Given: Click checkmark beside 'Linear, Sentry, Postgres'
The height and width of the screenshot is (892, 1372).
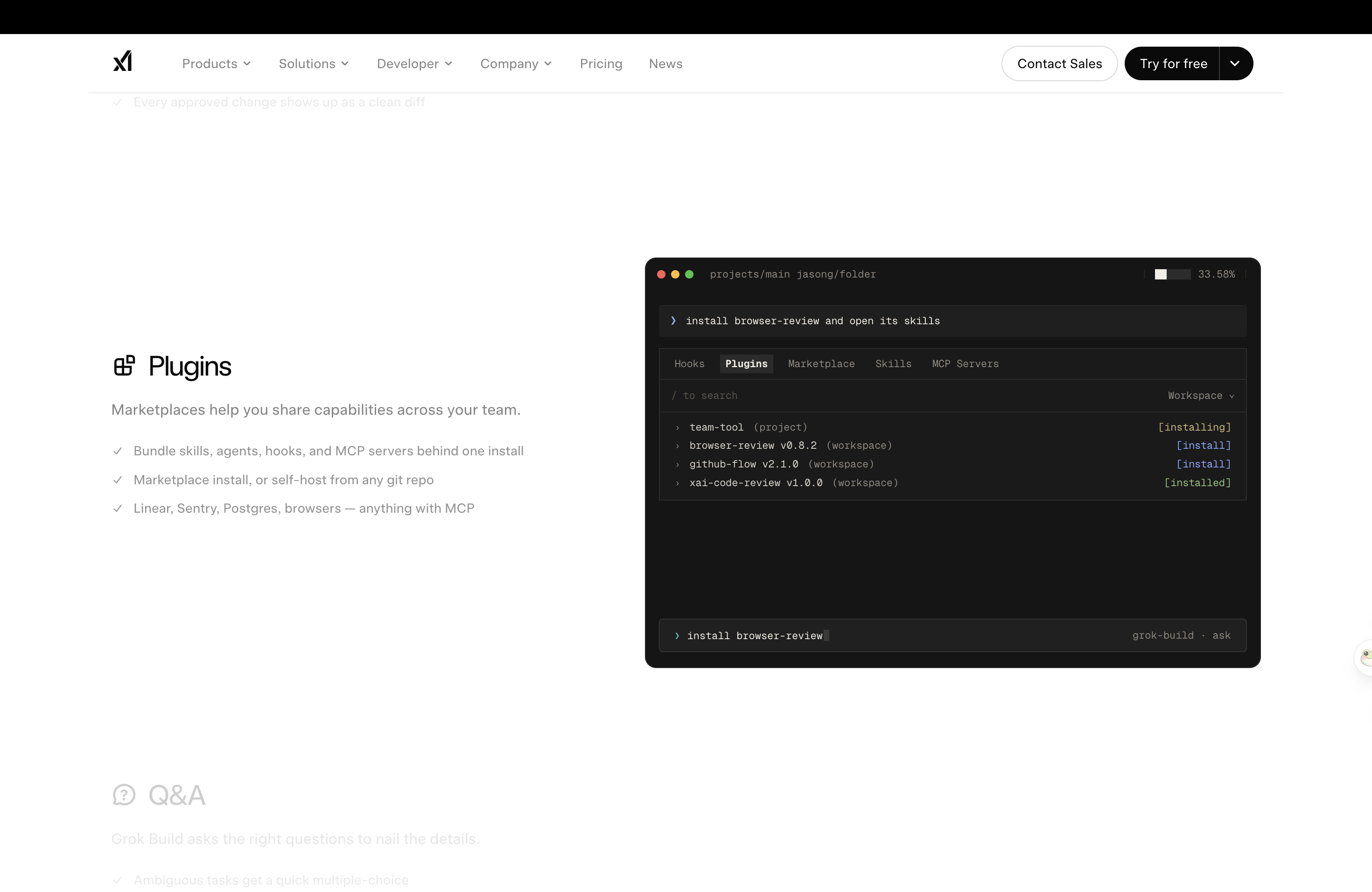Looking at the screenshot, I should point(118,508).
